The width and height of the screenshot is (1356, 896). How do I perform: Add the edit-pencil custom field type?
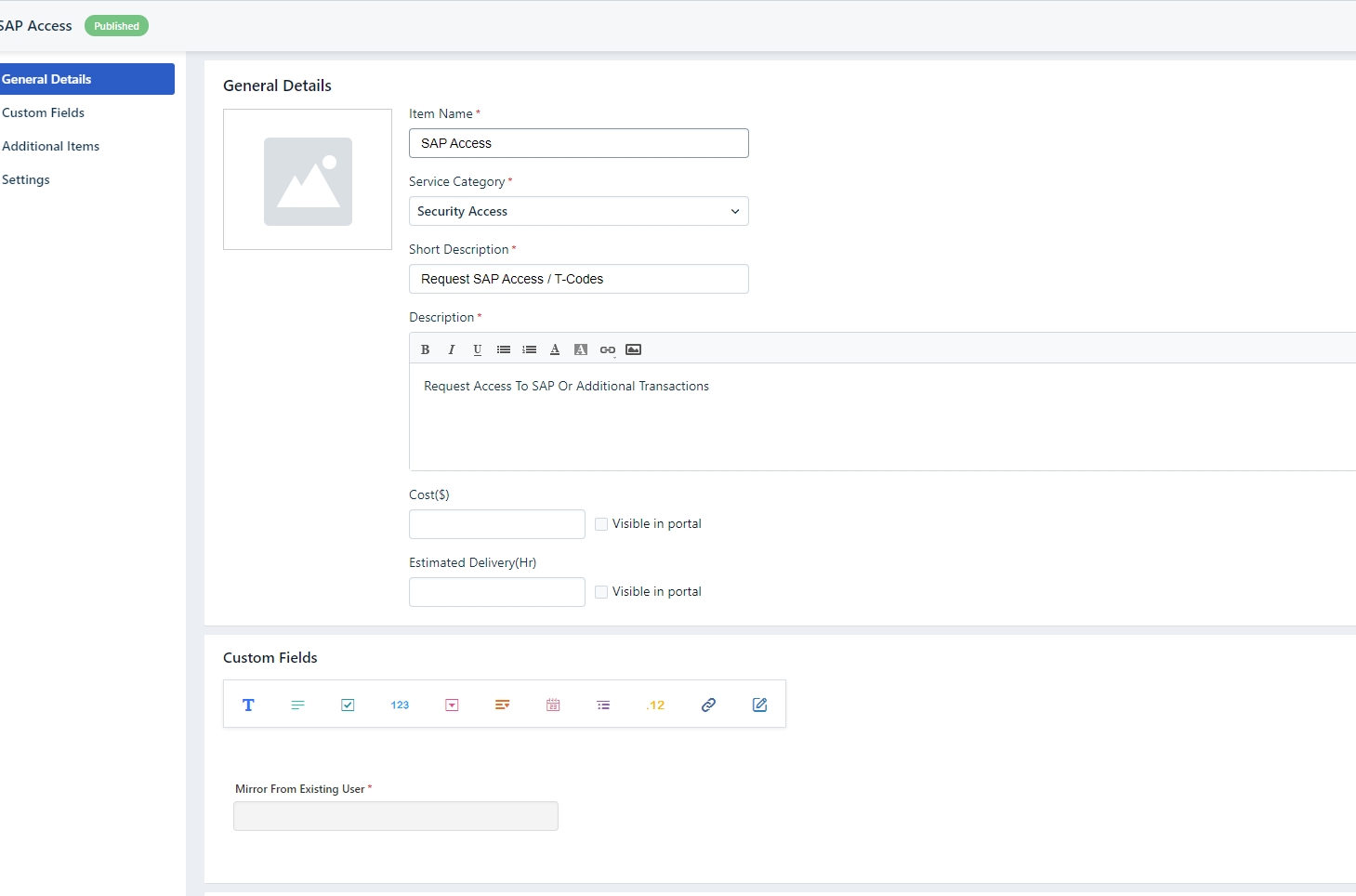[759, 705]
